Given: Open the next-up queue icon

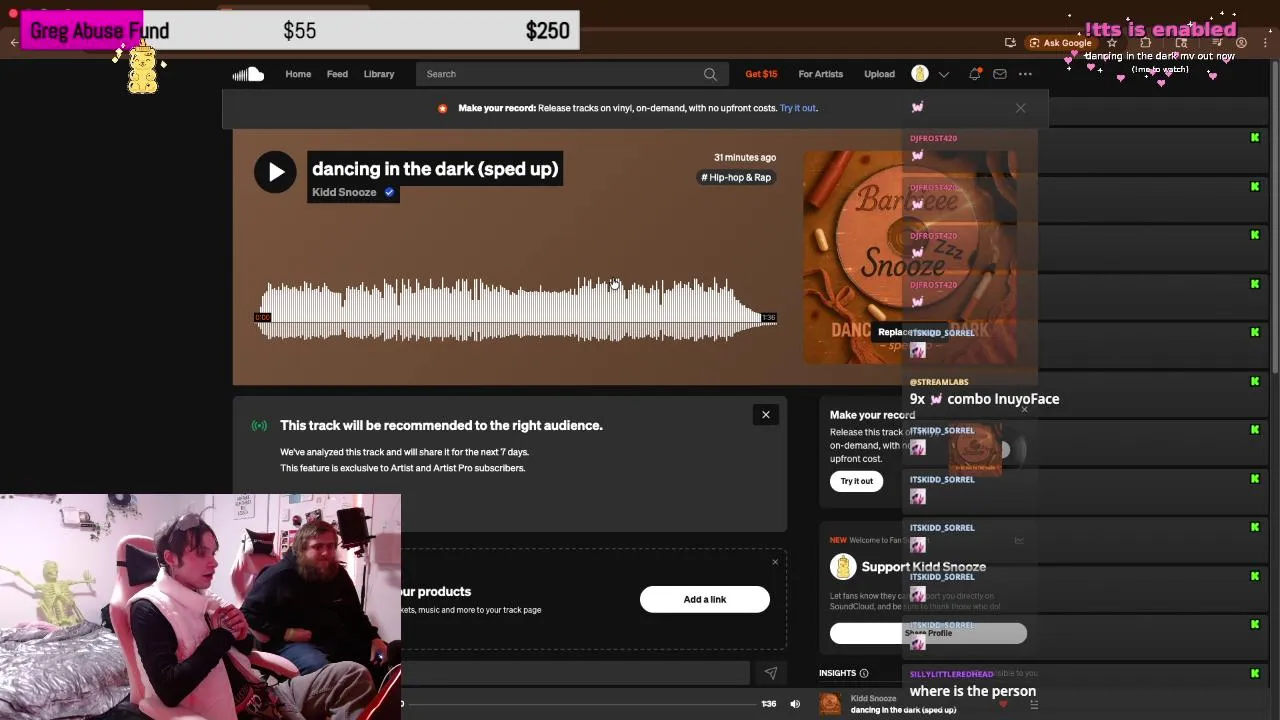Looking at the screenshot, I should [1034, 704].
